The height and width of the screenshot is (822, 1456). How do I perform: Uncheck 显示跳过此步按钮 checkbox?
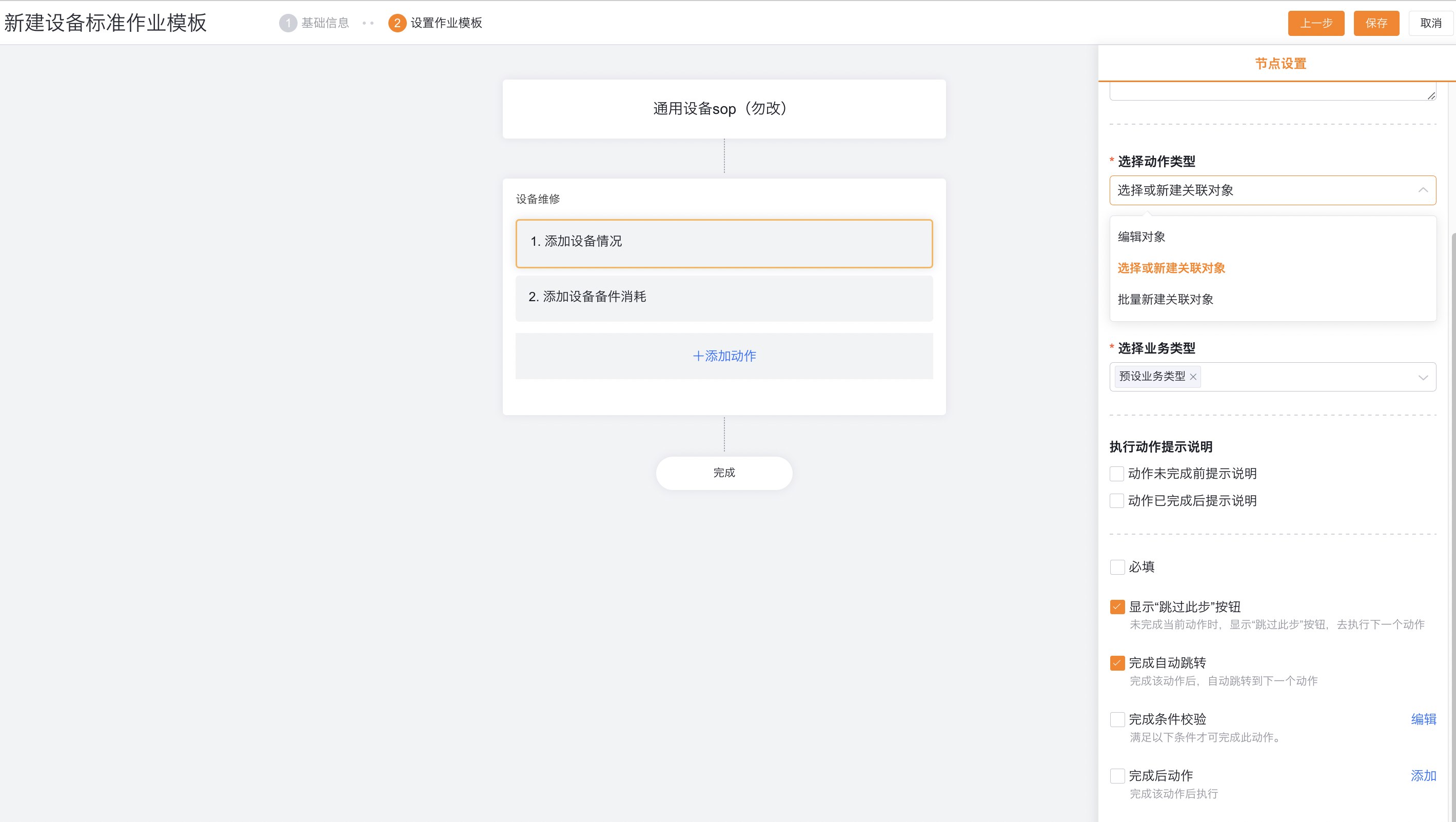click(x=1117, y=607)
